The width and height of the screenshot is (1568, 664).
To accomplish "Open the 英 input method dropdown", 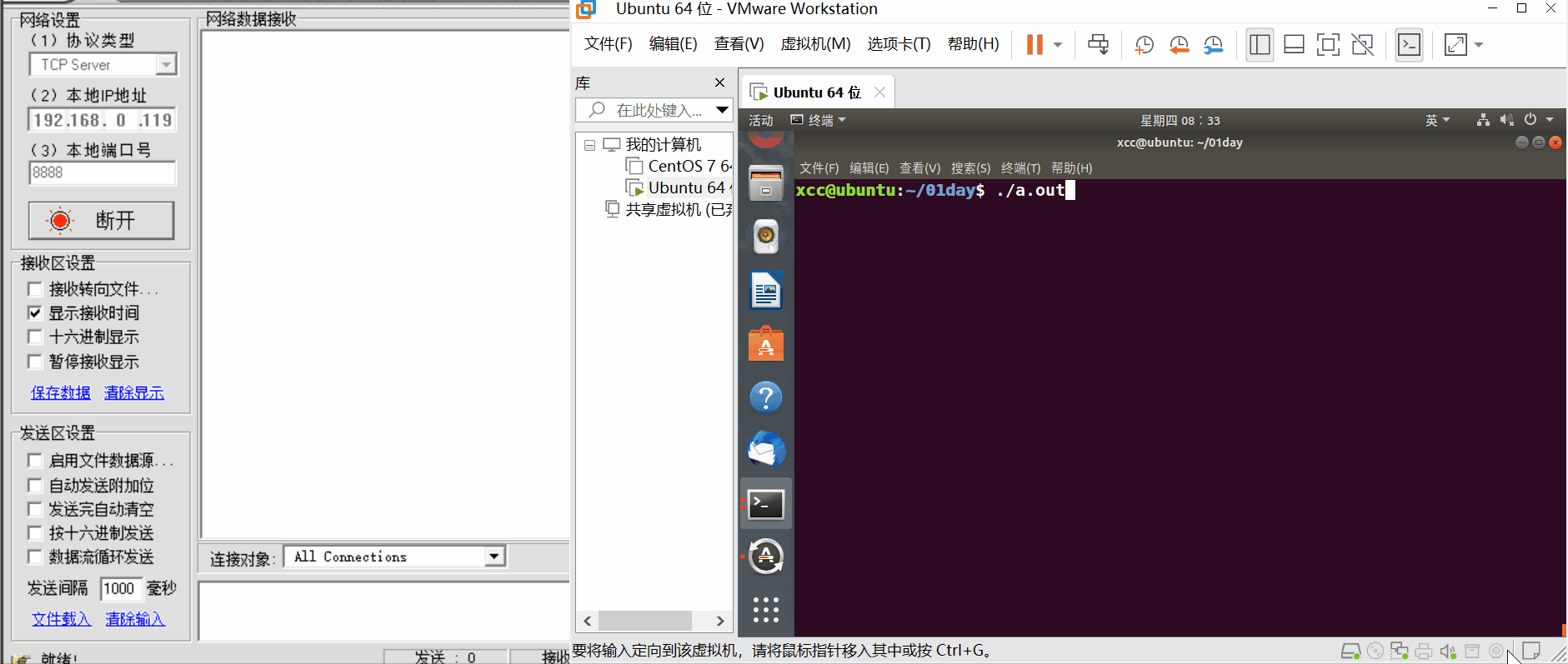I will tap(1437, 120).
